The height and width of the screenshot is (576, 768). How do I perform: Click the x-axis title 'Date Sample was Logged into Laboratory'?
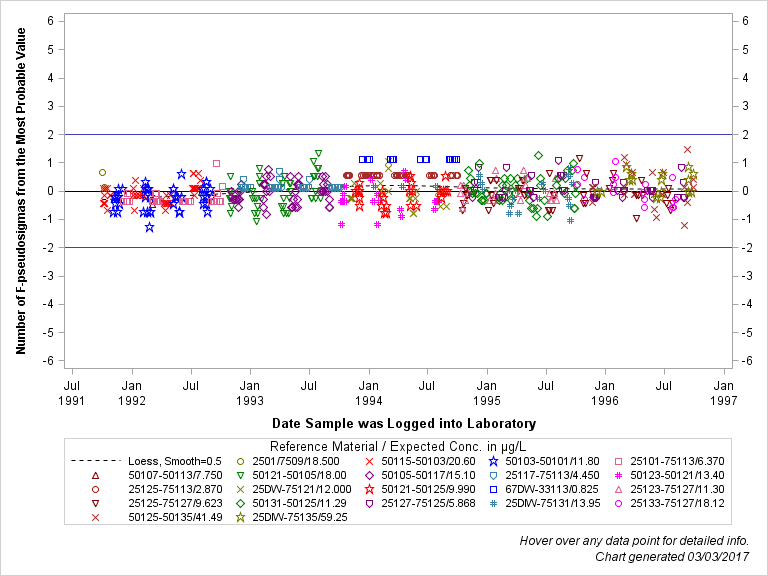tap(404, 424)
